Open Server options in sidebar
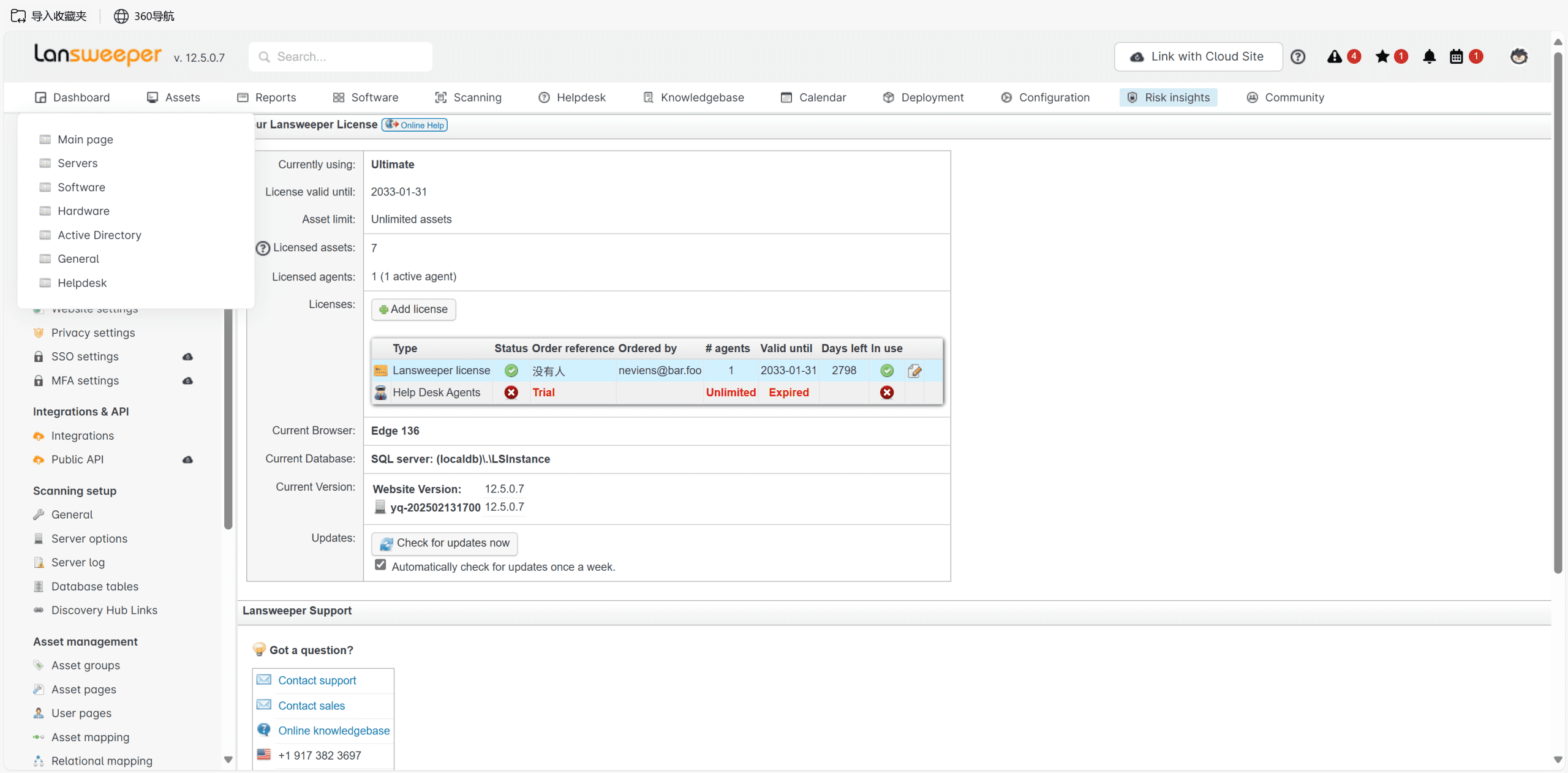The image size is (1568, 773). (x=89, y=538)
